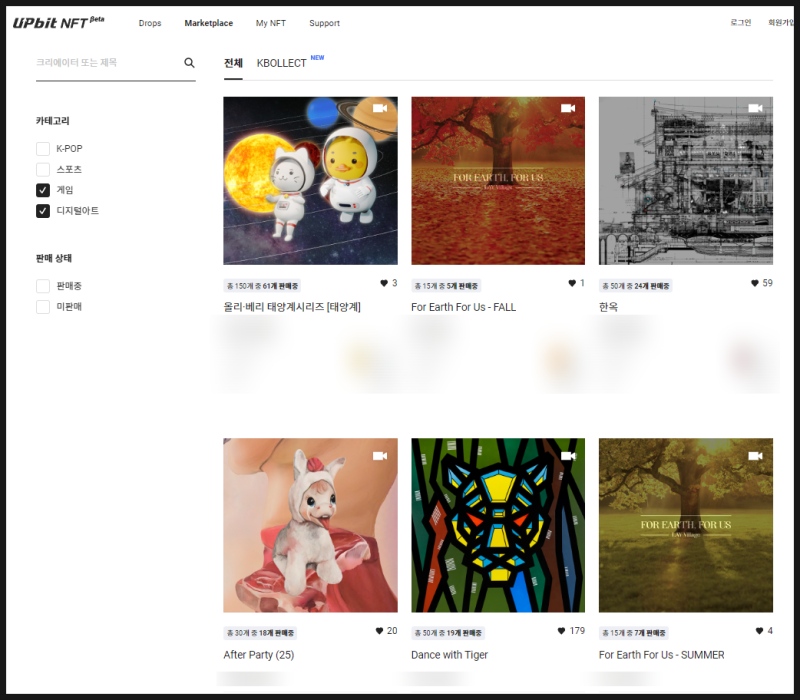Open the Drops menu
Image resolution: width=800 pixels, height=700 pixels.
(x=150, y=23)
